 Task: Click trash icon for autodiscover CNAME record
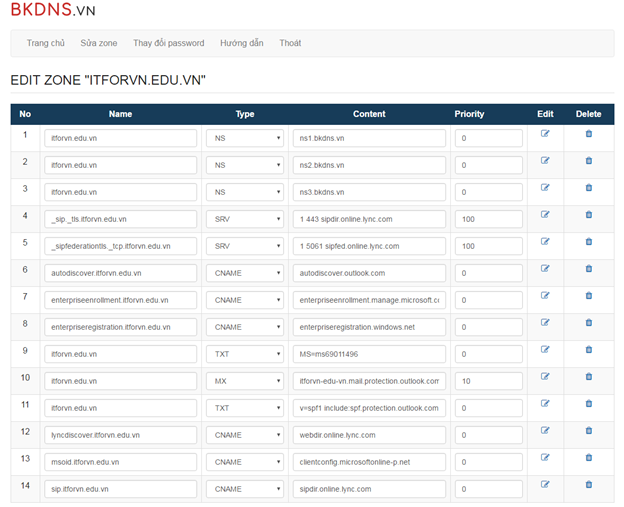click(588, 268)
